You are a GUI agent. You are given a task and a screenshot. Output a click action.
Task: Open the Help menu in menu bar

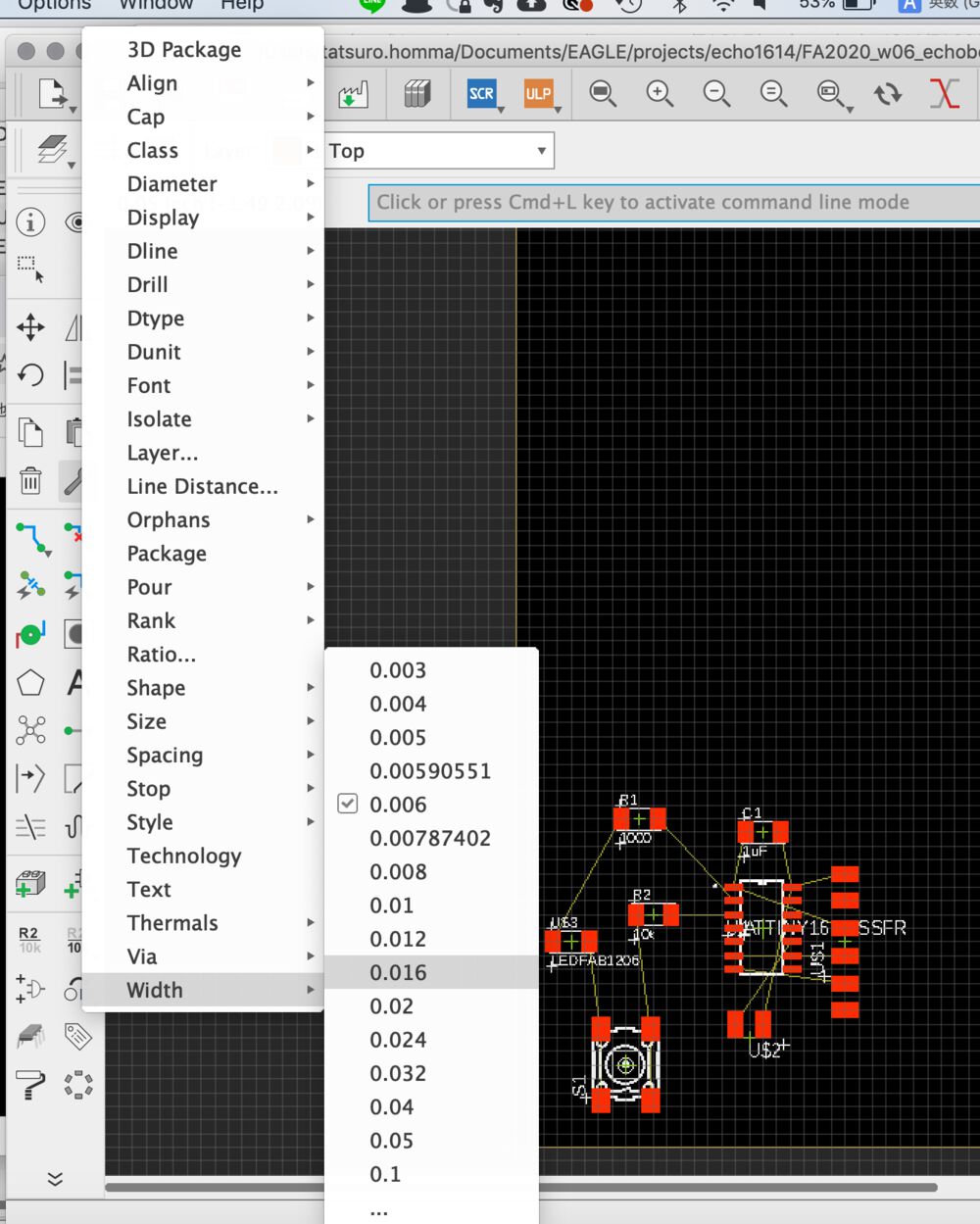(242, 5)
